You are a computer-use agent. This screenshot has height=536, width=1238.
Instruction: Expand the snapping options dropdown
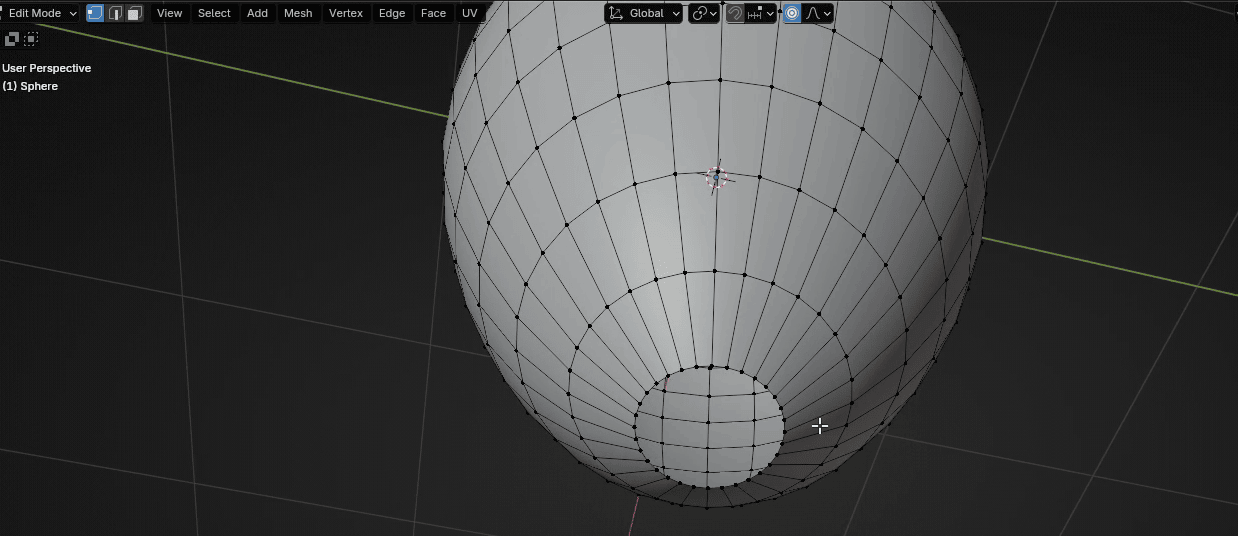click(x=762, y=13)
